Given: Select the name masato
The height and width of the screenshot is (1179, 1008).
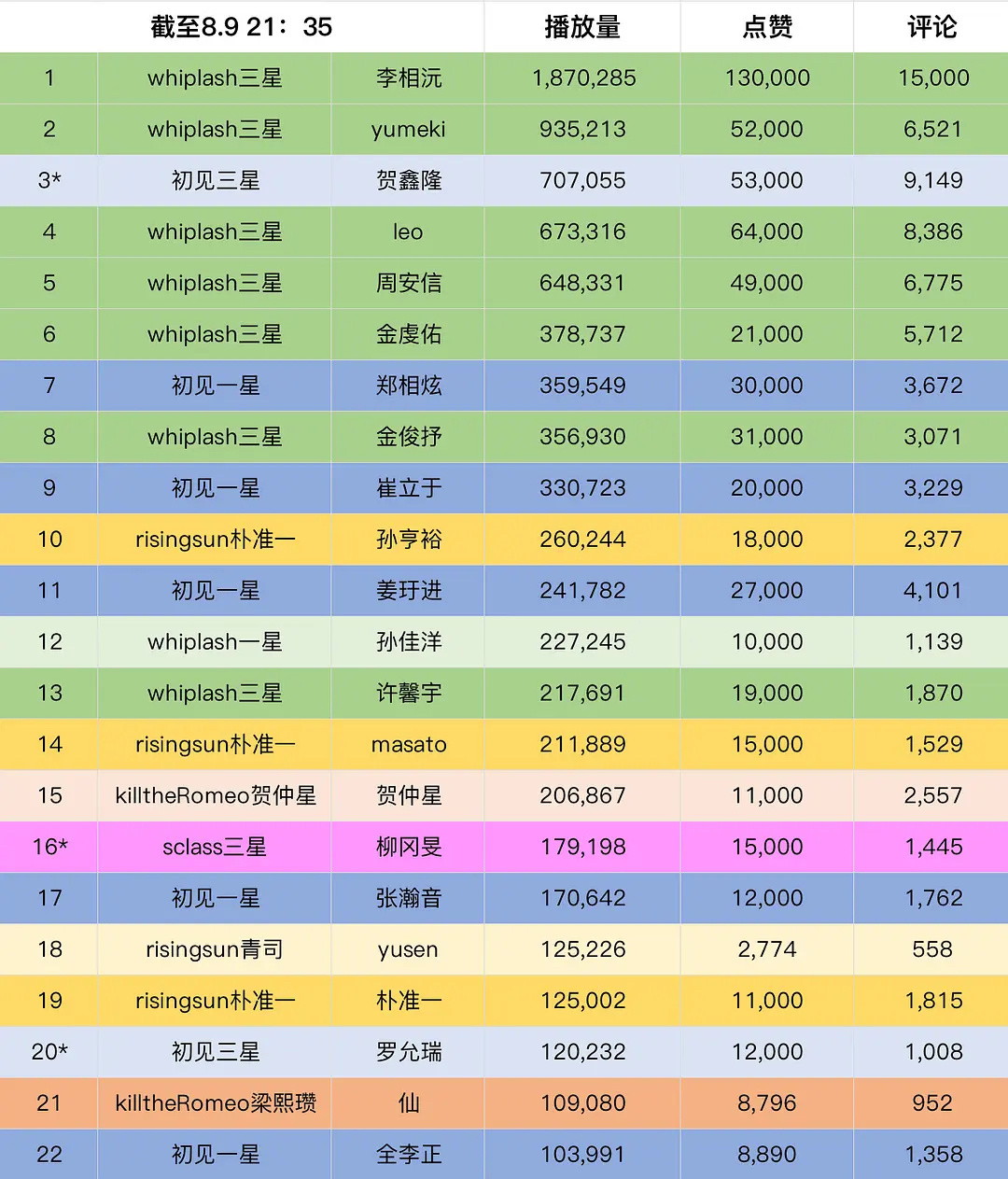Looking at the screenshot, I should click(408, 745).
